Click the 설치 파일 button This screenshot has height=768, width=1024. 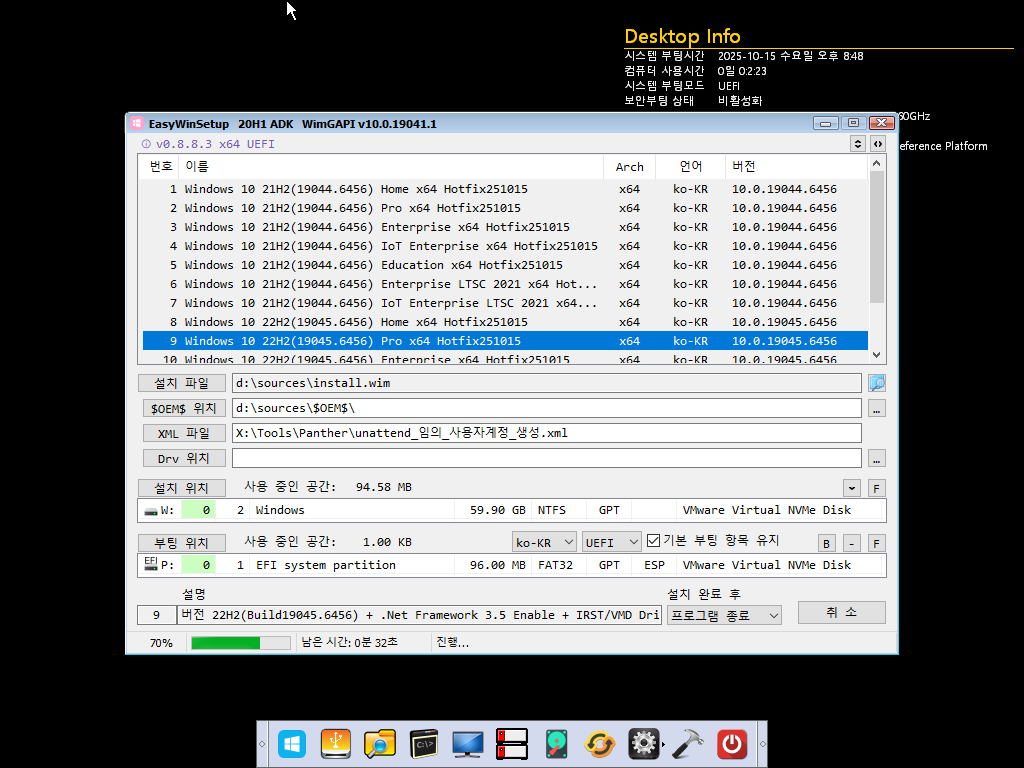pyautogui.click(x=182, y=383)
